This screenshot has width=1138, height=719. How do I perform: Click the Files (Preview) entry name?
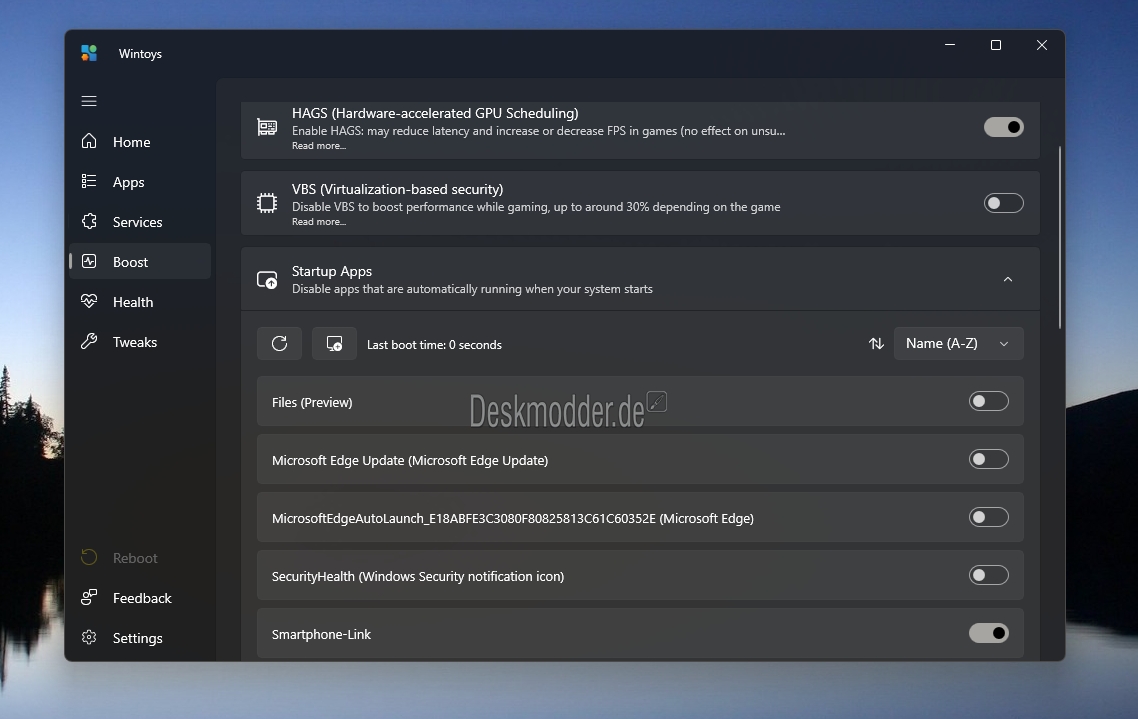[x=311, y=402]
